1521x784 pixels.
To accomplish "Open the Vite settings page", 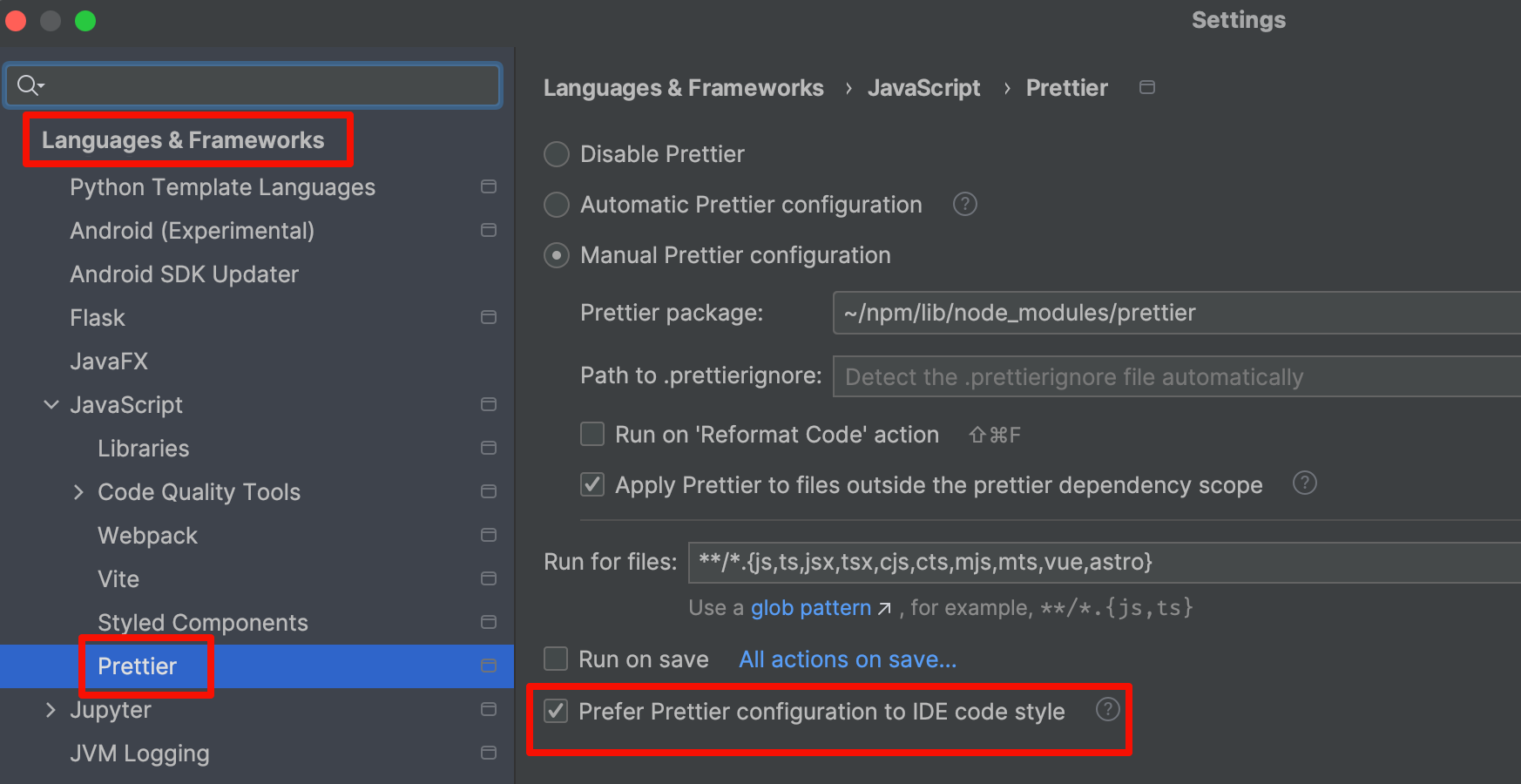I will (118, 579).
